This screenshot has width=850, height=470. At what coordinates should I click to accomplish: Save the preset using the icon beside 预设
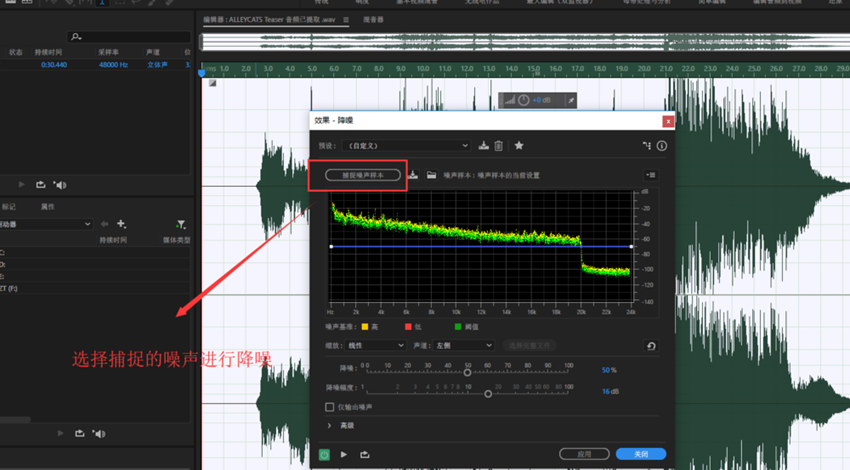click(x=484, y=146)
